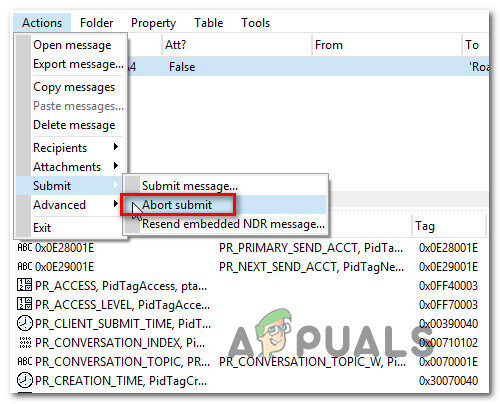Image resolution: width=500 pixels, height=404 pixels.
Task: Click the string type icon beside 0x0E29001E
Action: pyautogui.click(x=25, y=267)
